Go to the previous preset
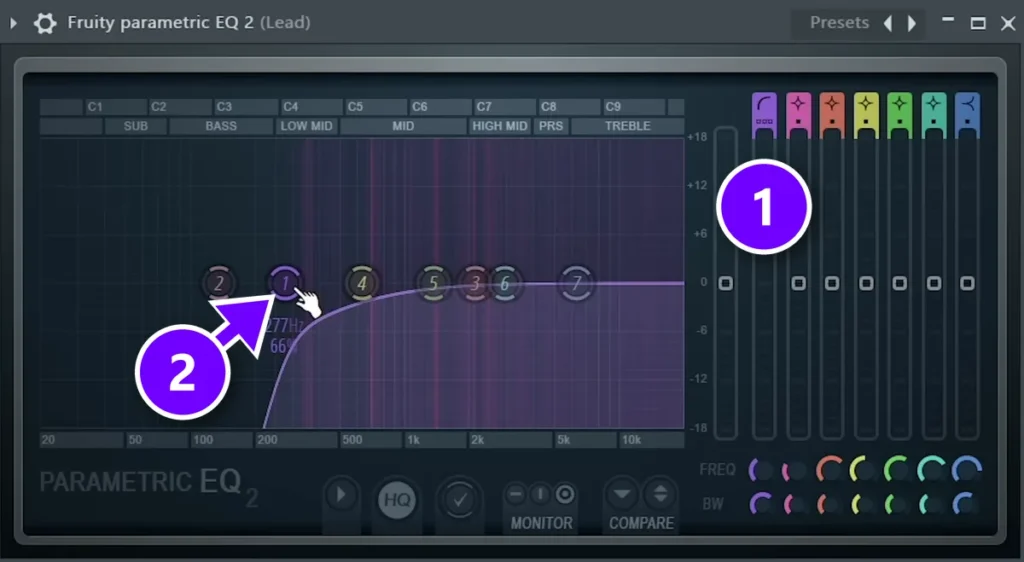 pos(888,23)
